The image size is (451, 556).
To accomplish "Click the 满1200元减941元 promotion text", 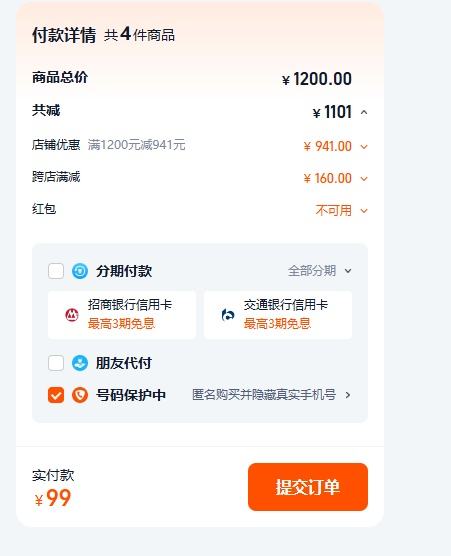I will coord(137,145).
